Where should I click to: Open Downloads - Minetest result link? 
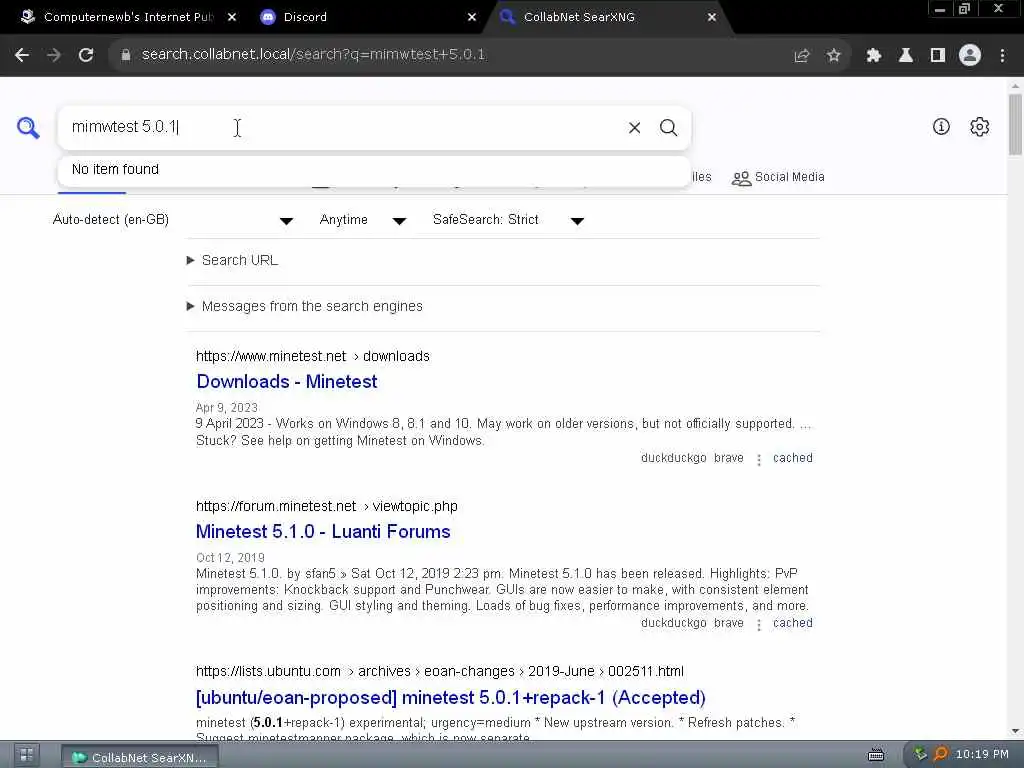tap(287, 381)
